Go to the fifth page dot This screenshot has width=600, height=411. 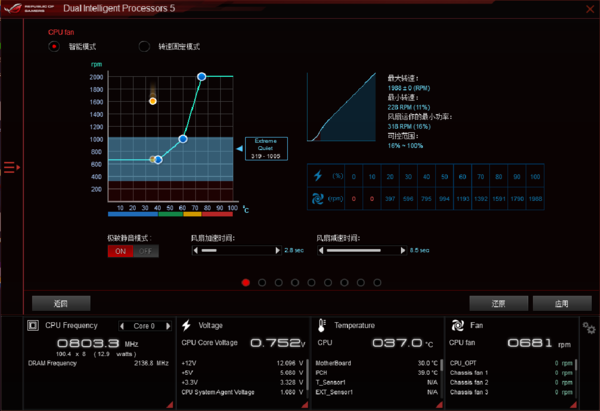tap(311, 282)
